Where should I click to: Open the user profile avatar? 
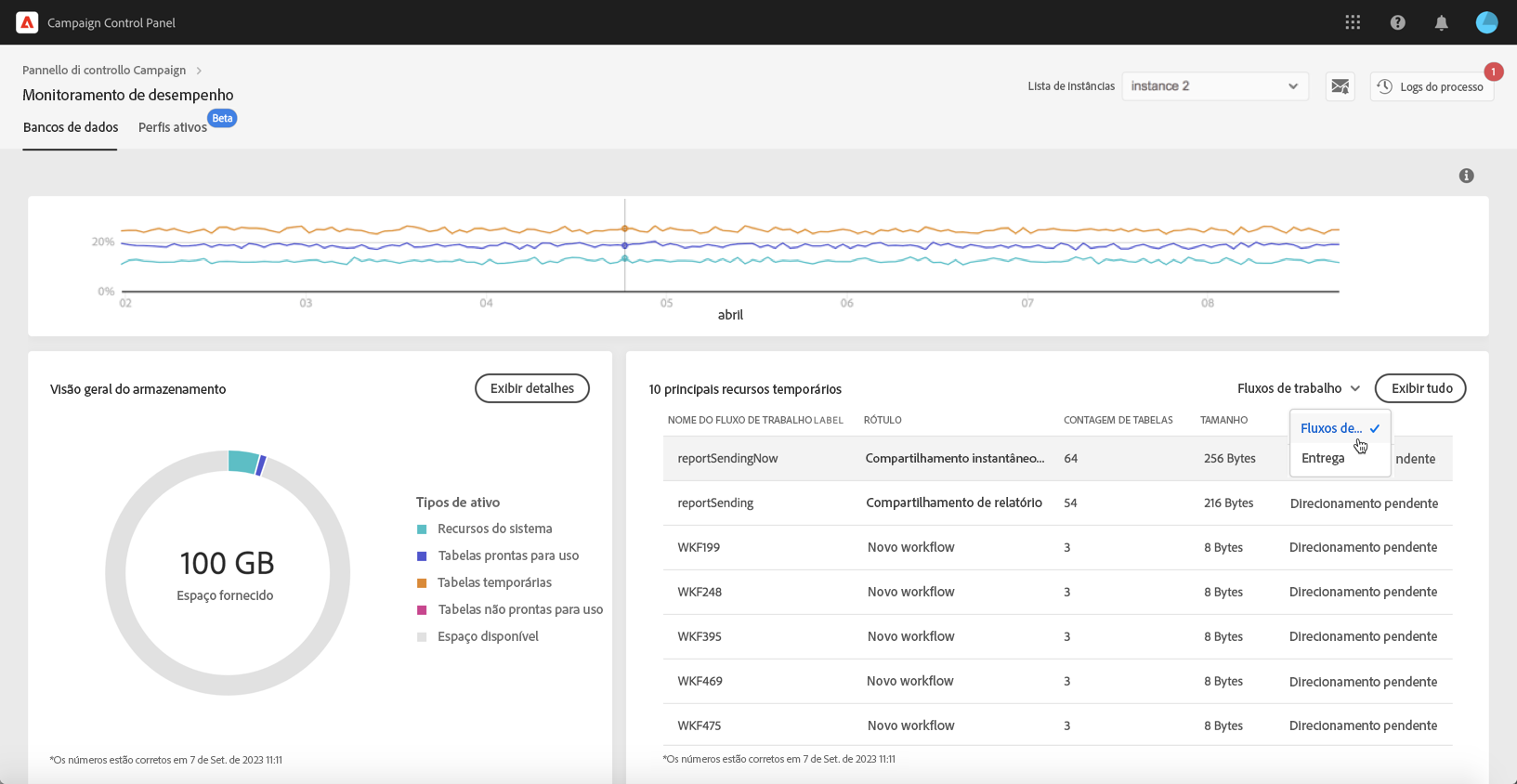pos(1486,22)
